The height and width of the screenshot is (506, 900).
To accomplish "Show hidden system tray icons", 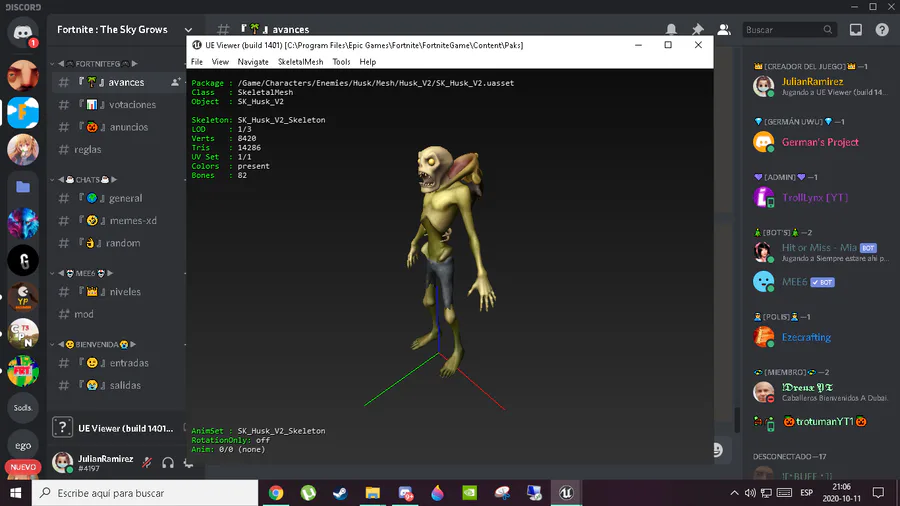I will coord(734,493).
